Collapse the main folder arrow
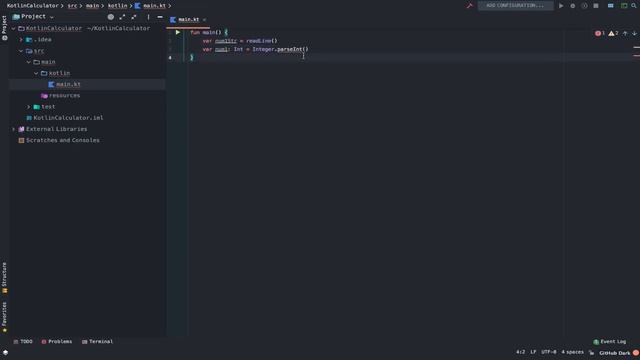This screenshot has width=640, height=360. [29, 62]
